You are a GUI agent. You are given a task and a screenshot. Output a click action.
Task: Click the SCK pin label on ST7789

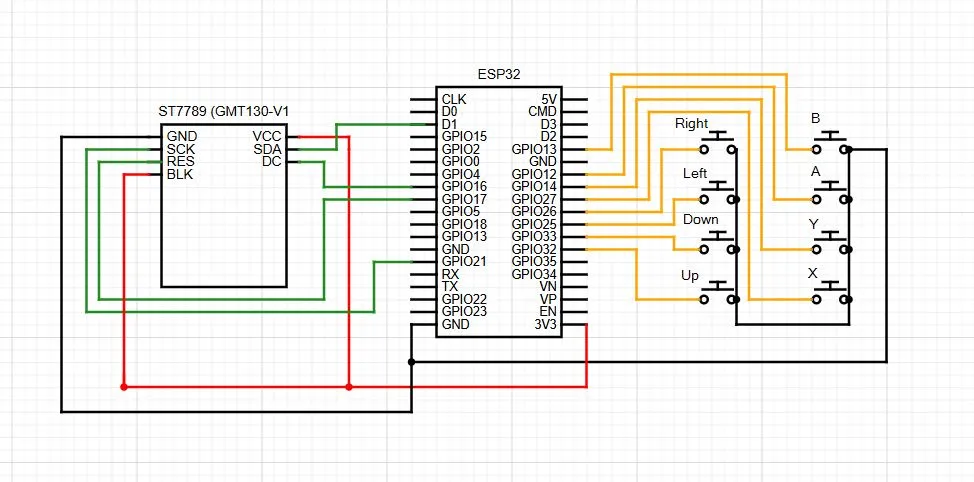click(181, 149)
